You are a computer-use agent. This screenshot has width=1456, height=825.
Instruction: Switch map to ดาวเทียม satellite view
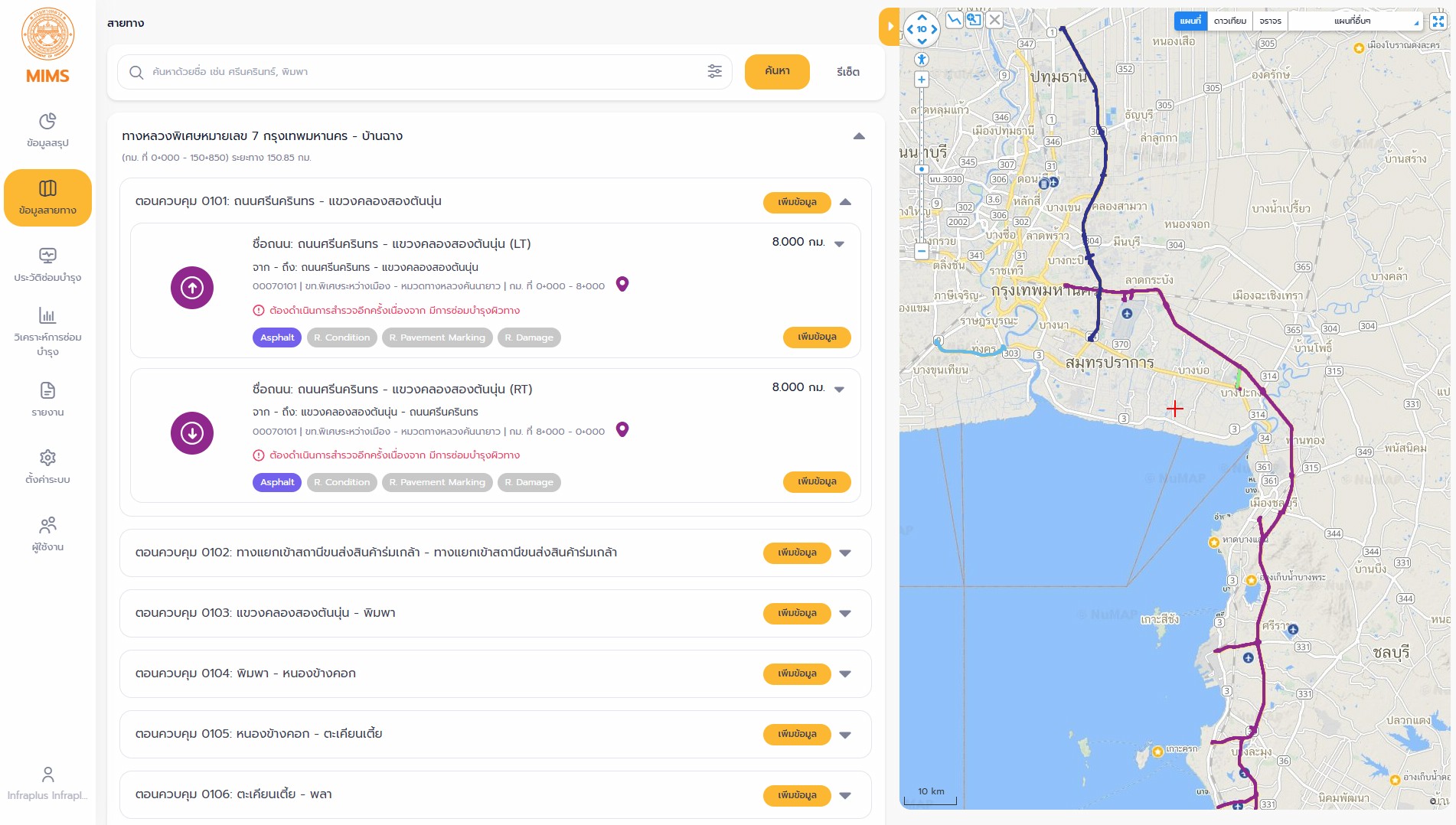click(x=1229, y=21)
